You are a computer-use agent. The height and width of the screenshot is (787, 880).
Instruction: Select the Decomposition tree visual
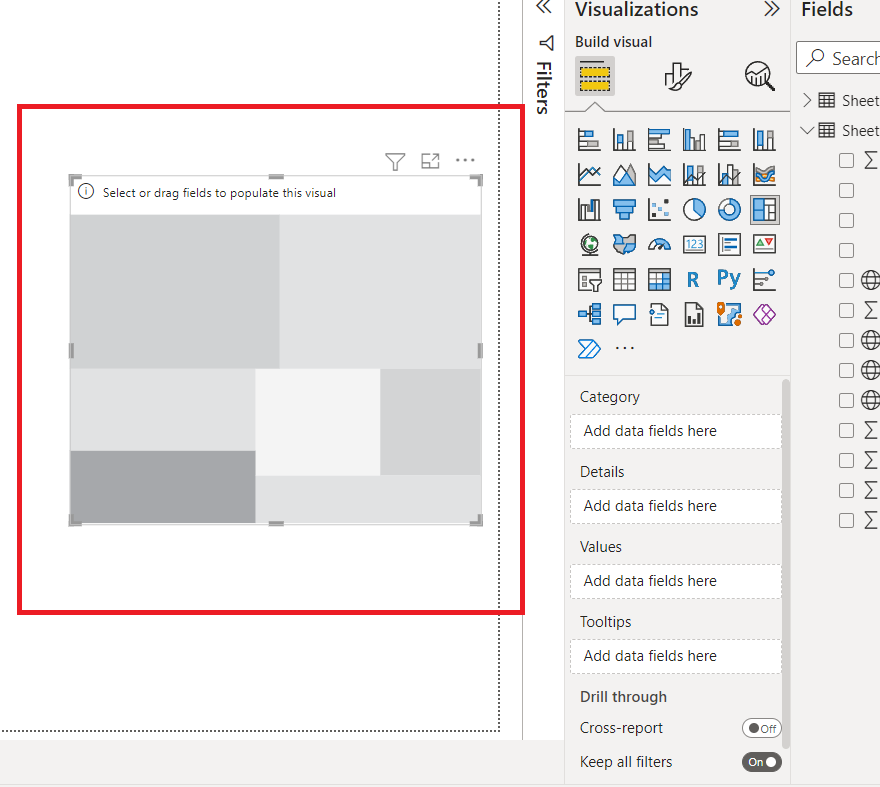tap(589, 314)
